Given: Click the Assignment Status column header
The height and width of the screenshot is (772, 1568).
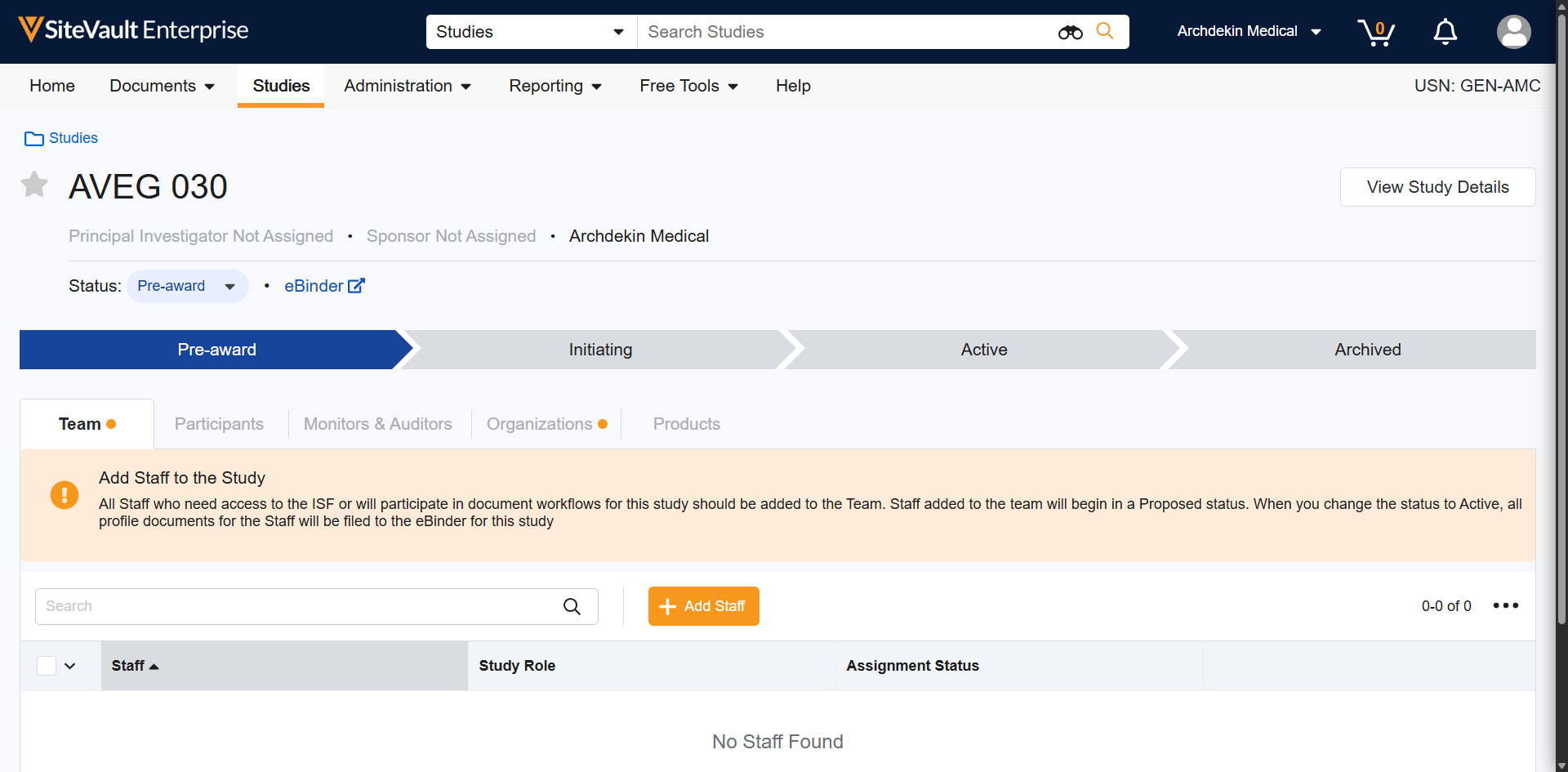Looking at the screenshot, I should 1019,666.
